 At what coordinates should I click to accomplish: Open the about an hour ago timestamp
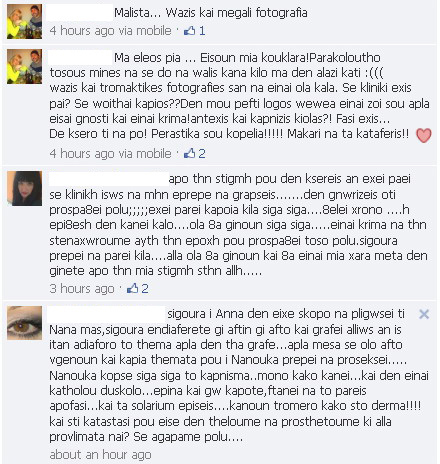pos(100,454)
